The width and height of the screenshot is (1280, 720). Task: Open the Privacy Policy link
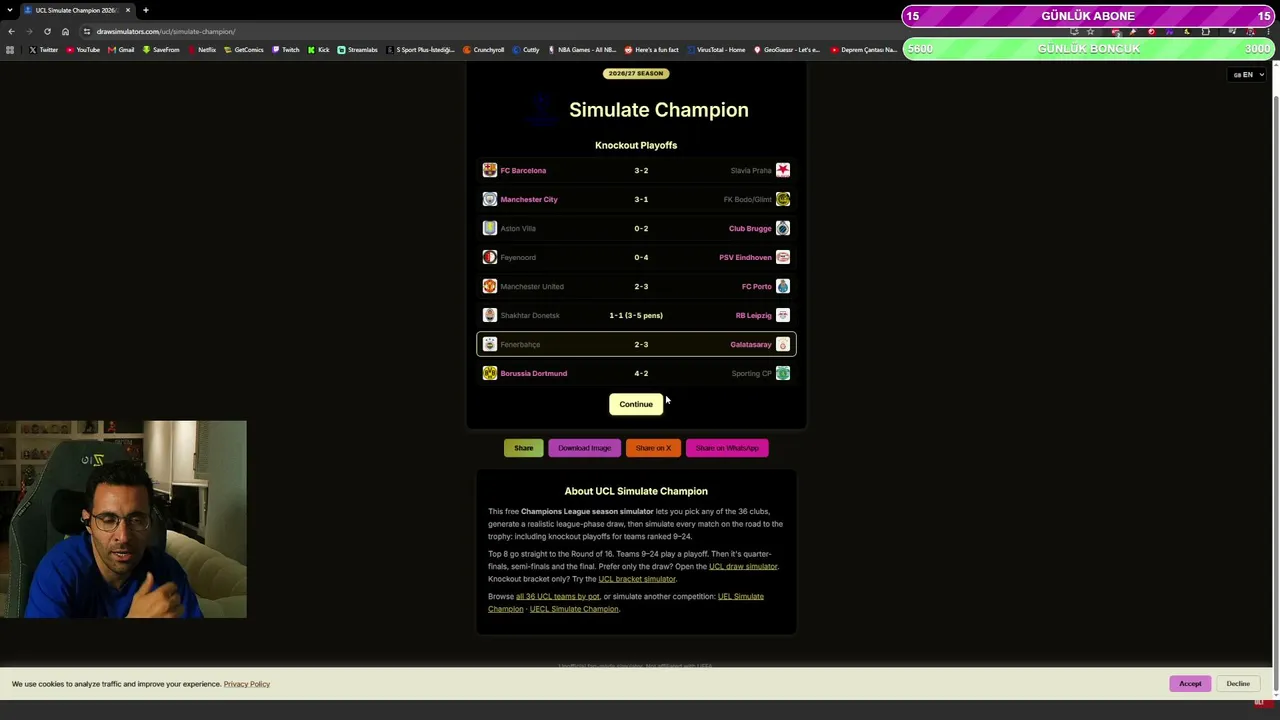click(x=247, y=684)
